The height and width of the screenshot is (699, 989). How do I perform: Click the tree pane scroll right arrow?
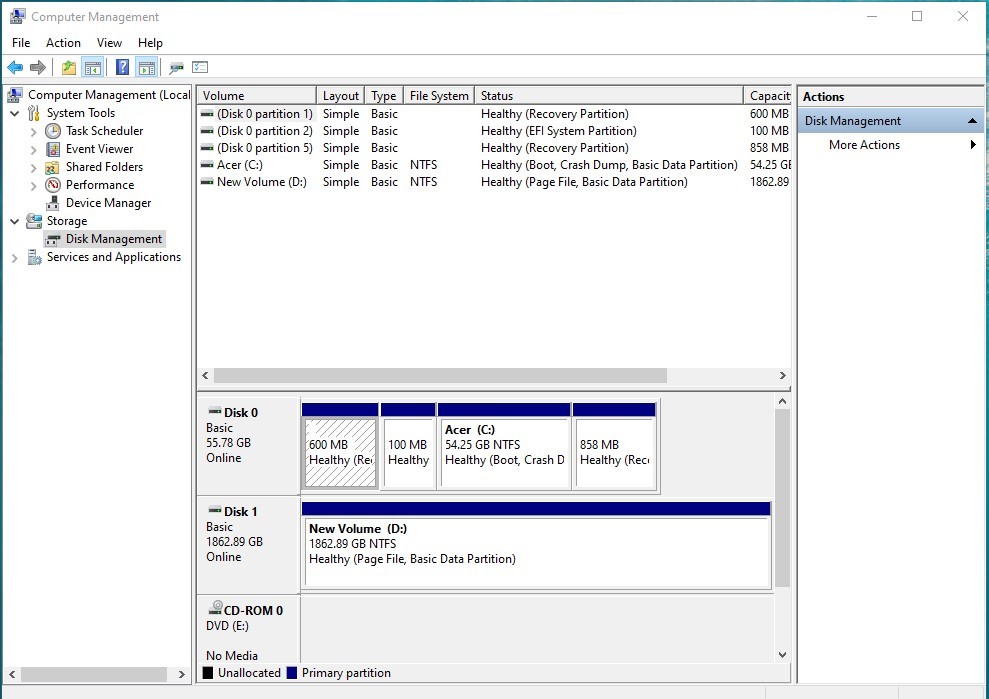(182, 674)
